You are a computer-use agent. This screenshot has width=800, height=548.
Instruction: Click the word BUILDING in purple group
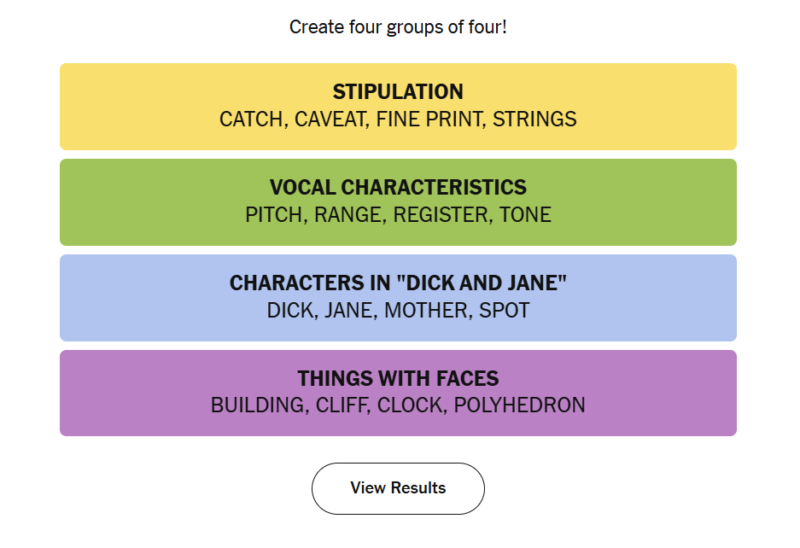[x=255, y=406]
